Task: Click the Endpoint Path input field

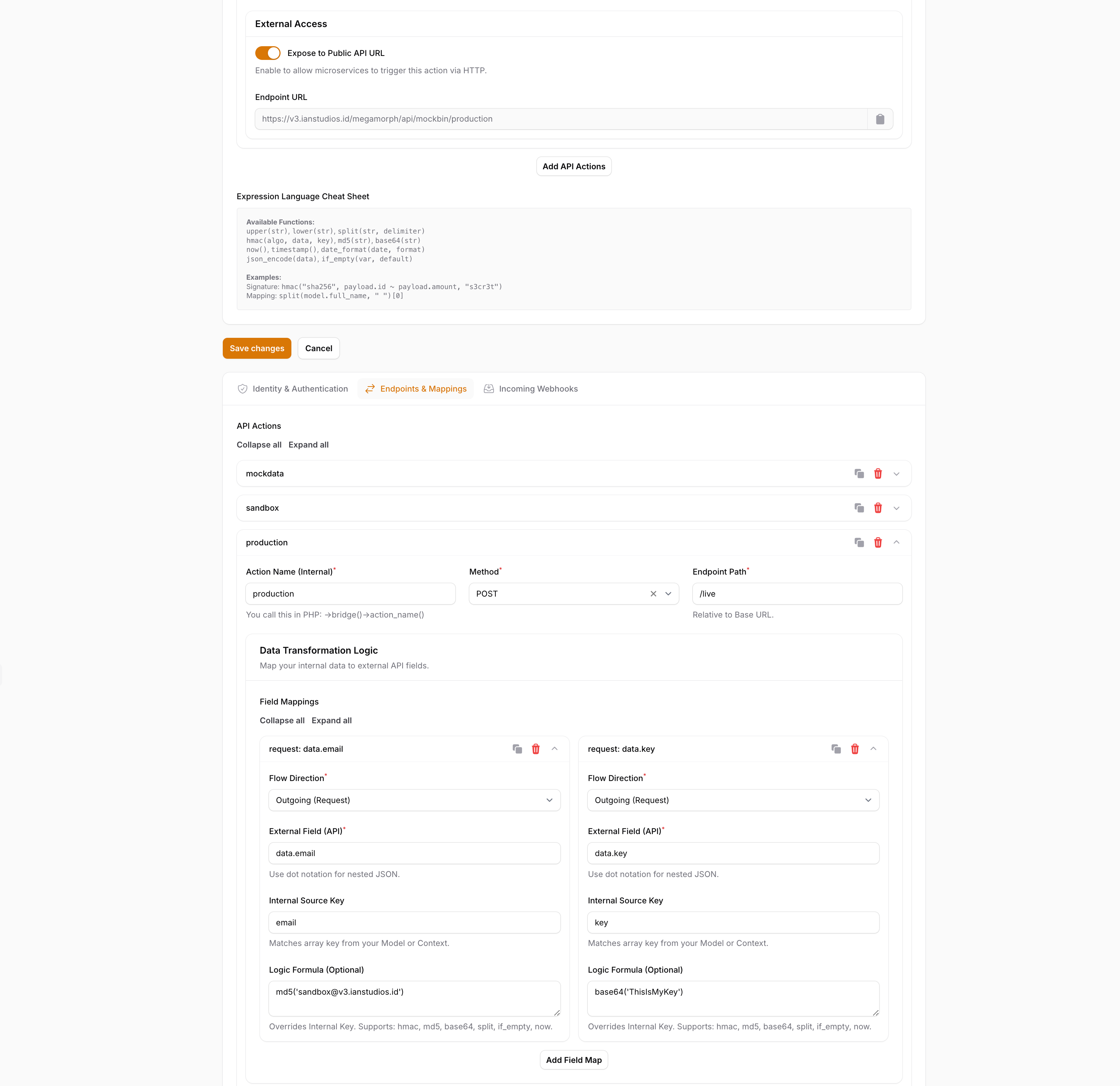Action: [796, 594]
